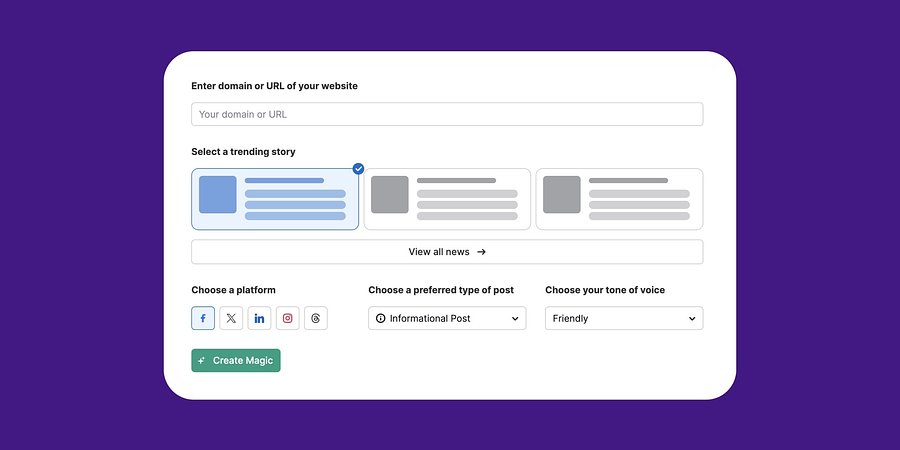Focus the Your domain or URL field
This screenshot has width=900, height=450.
pos(447,114)
